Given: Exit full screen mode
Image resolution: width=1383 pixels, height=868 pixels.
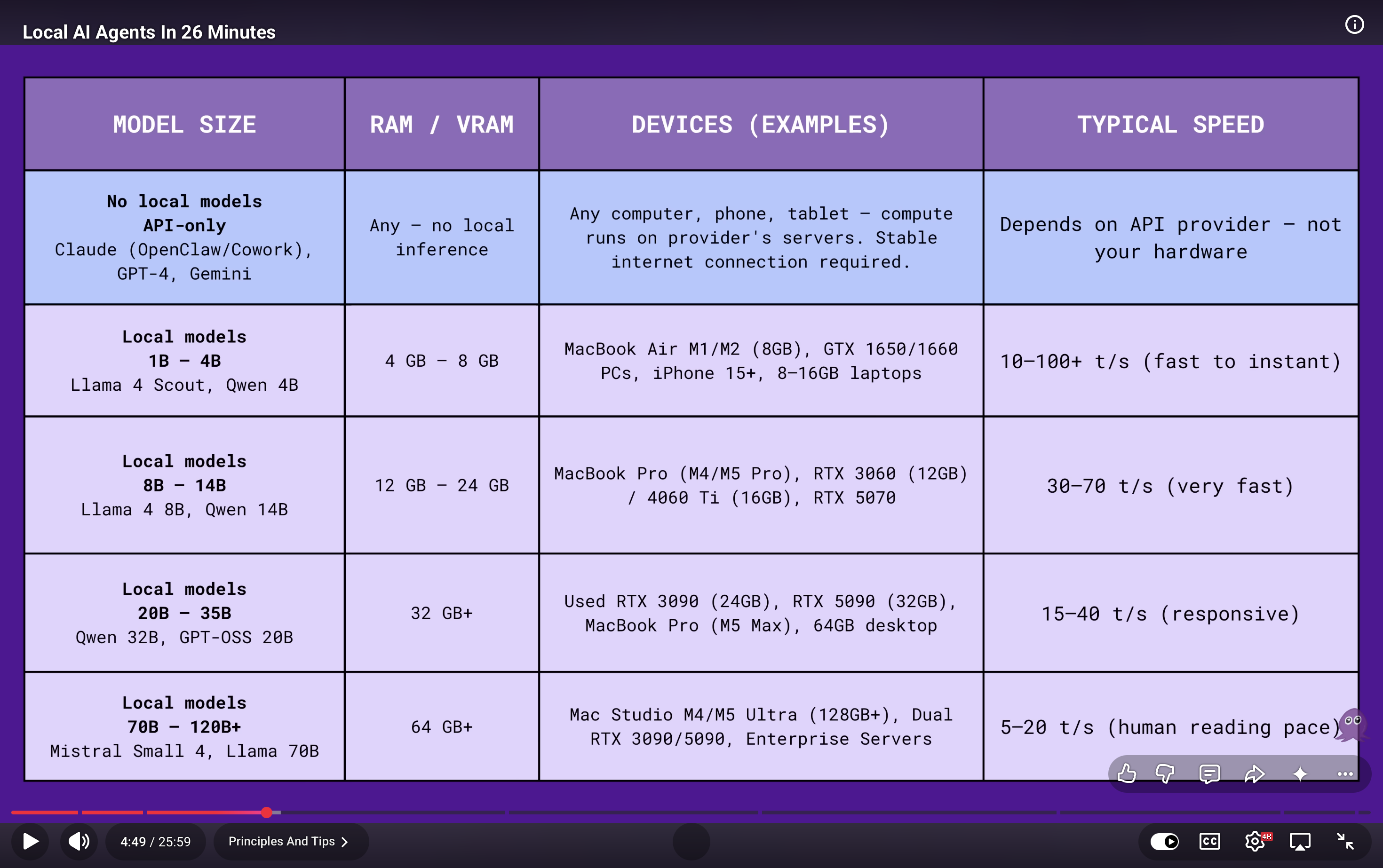Looking at the screenshot, I should coord(1345,842).
